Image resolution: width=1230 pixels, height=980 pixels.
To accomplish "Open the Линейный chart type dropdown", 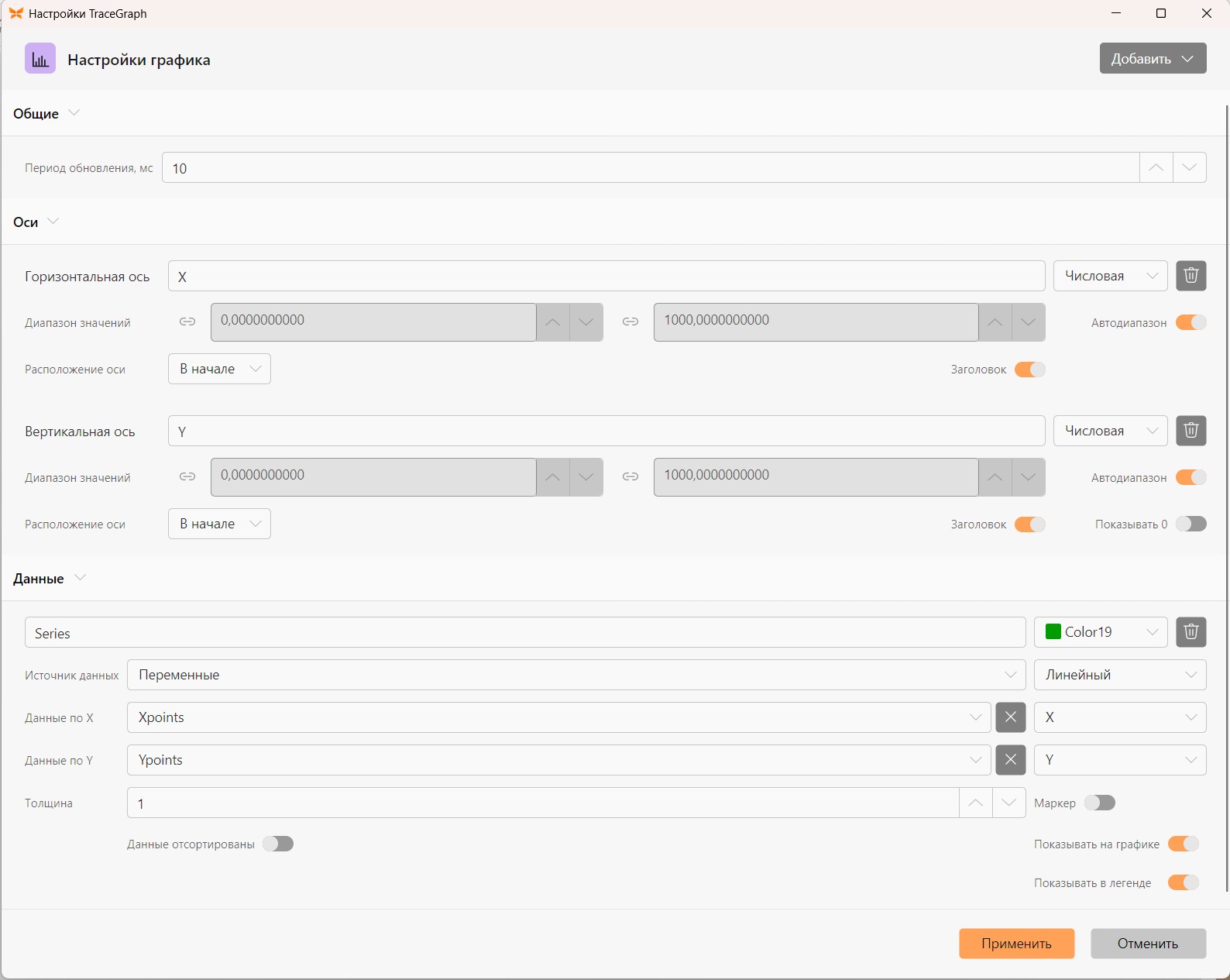I will click(1120, 675).
